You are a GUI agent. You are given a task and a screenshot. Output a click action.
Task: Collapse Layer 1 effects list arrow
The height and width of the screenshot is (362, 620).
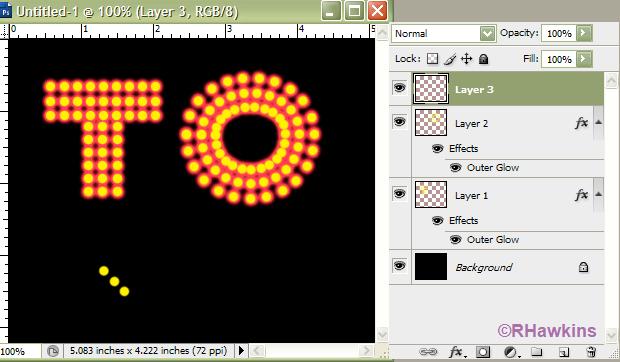pos(599,194)
